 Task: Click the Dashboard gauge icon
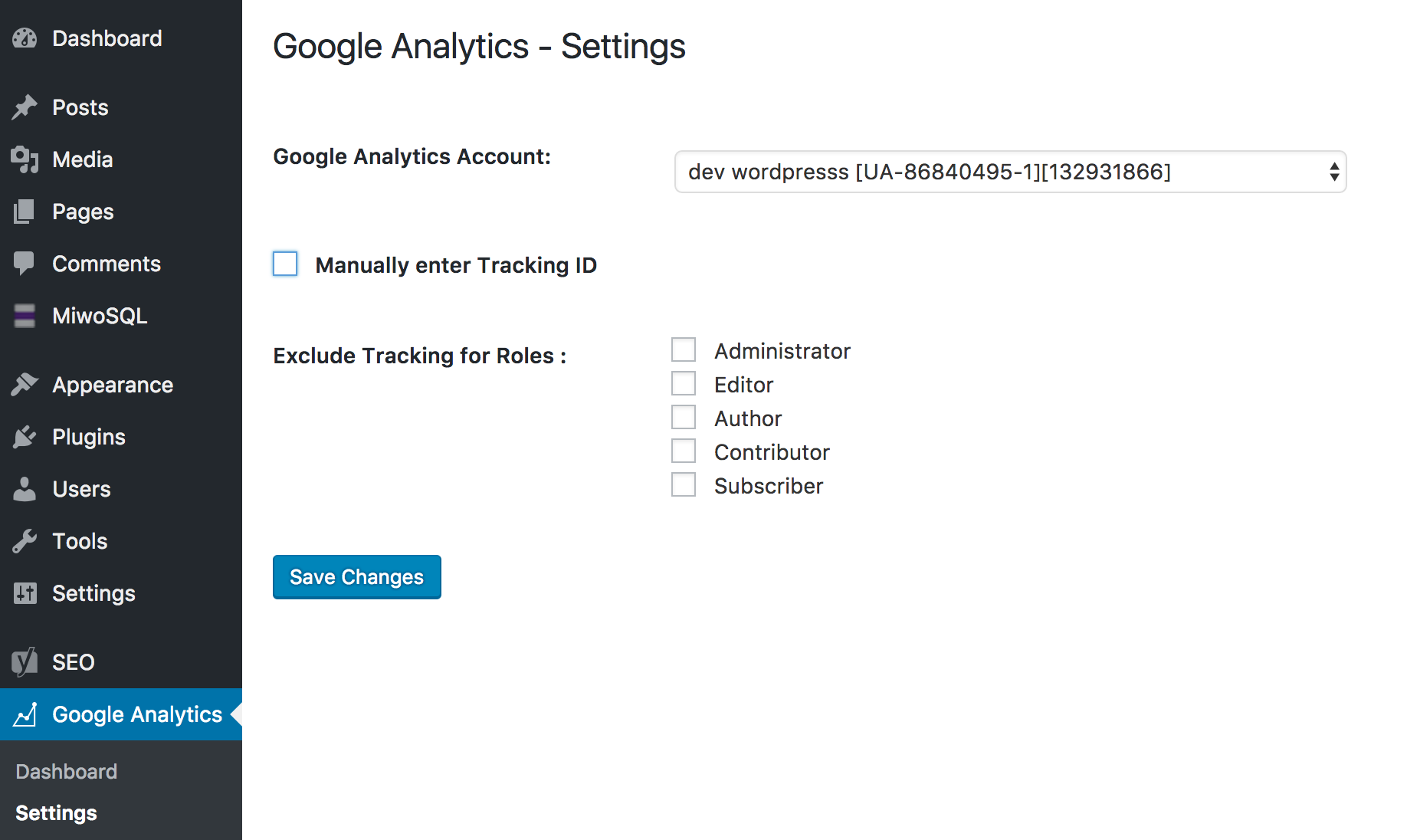pyautogui.click(x=25, y=38)
